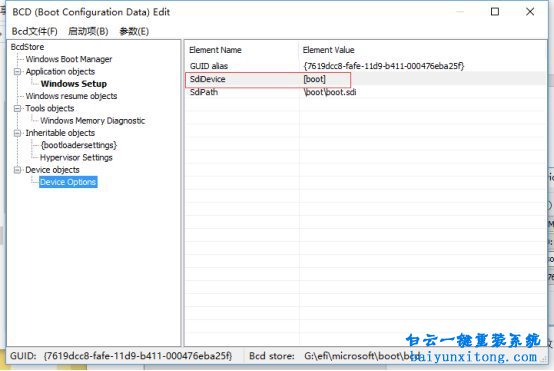Select the Application objects tree item
Viewport: 554px width, 371px height.
pos(60,71)
